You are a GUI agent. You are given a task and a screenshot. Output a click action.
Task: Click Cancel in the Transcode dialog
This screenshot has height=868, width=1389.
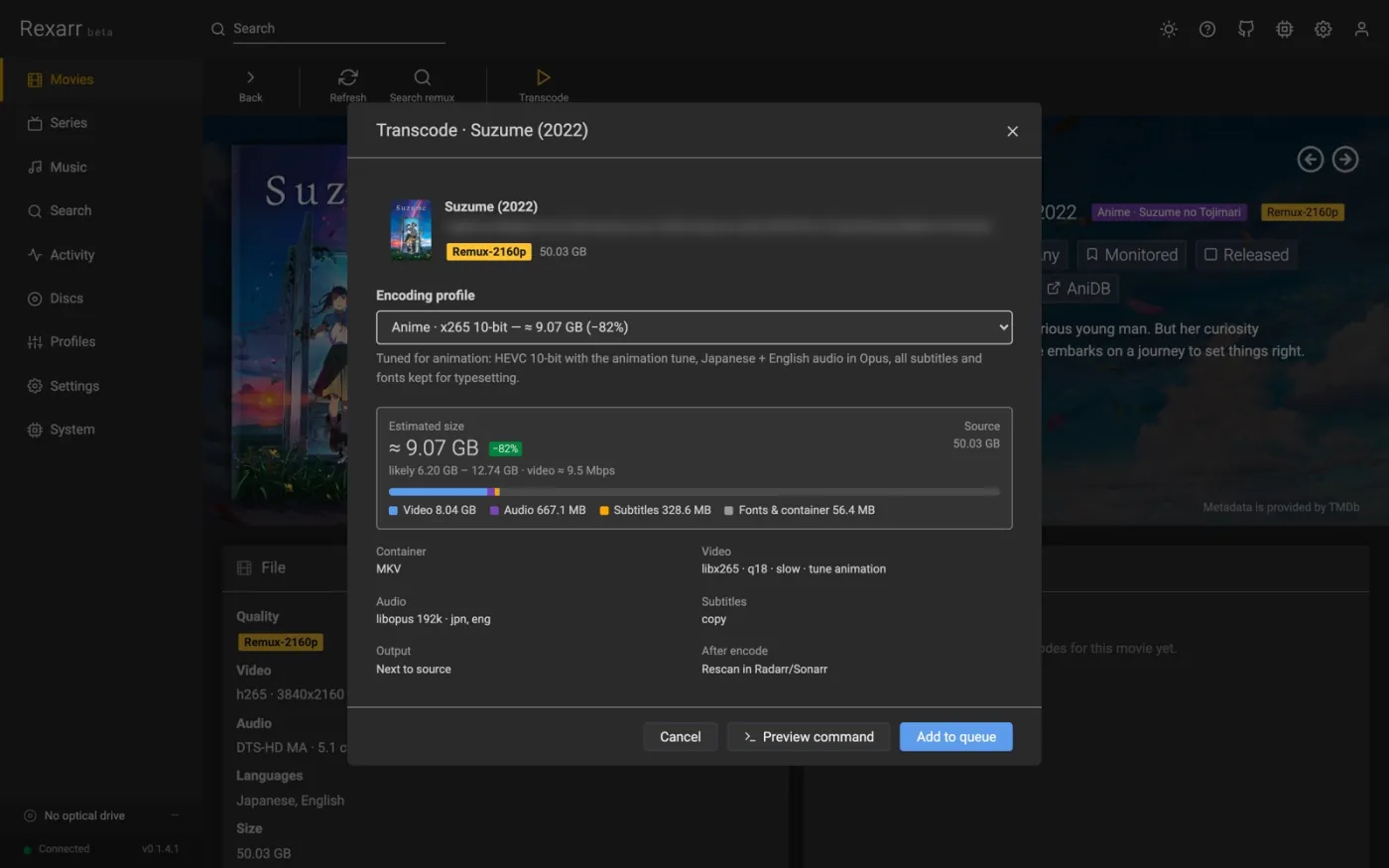(x=680, y=737)
